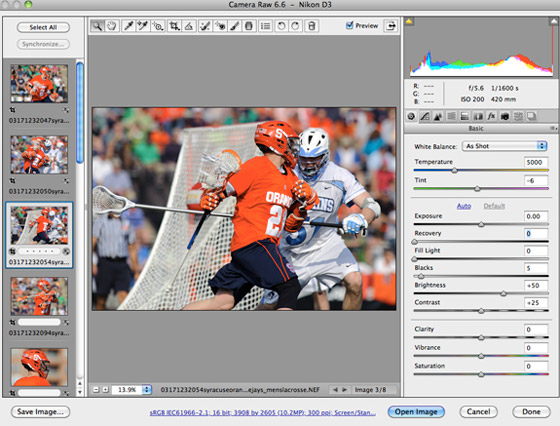Open the HSL / Grayscale panel tab
Viewport: 560px width, 426px height.
(451, 116)
